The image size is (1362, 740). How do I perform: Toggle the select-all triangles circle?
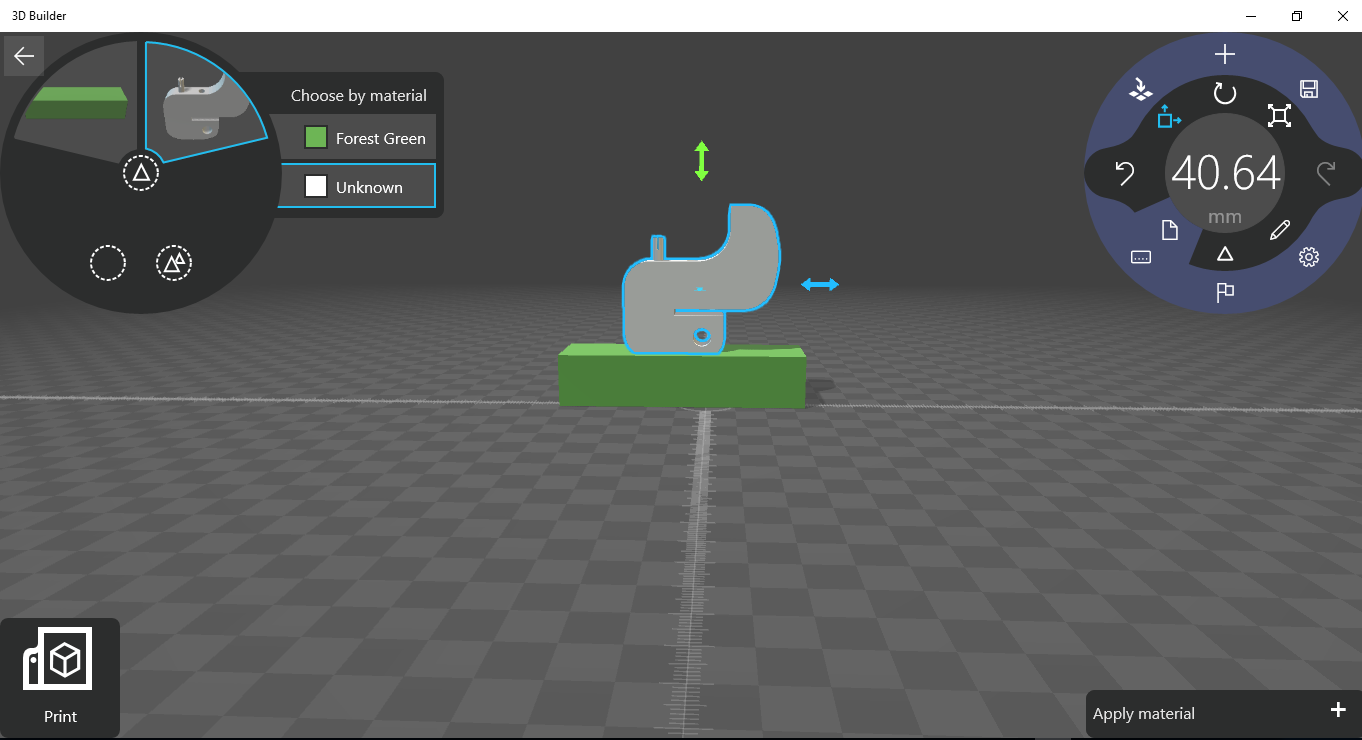[174, 262]
